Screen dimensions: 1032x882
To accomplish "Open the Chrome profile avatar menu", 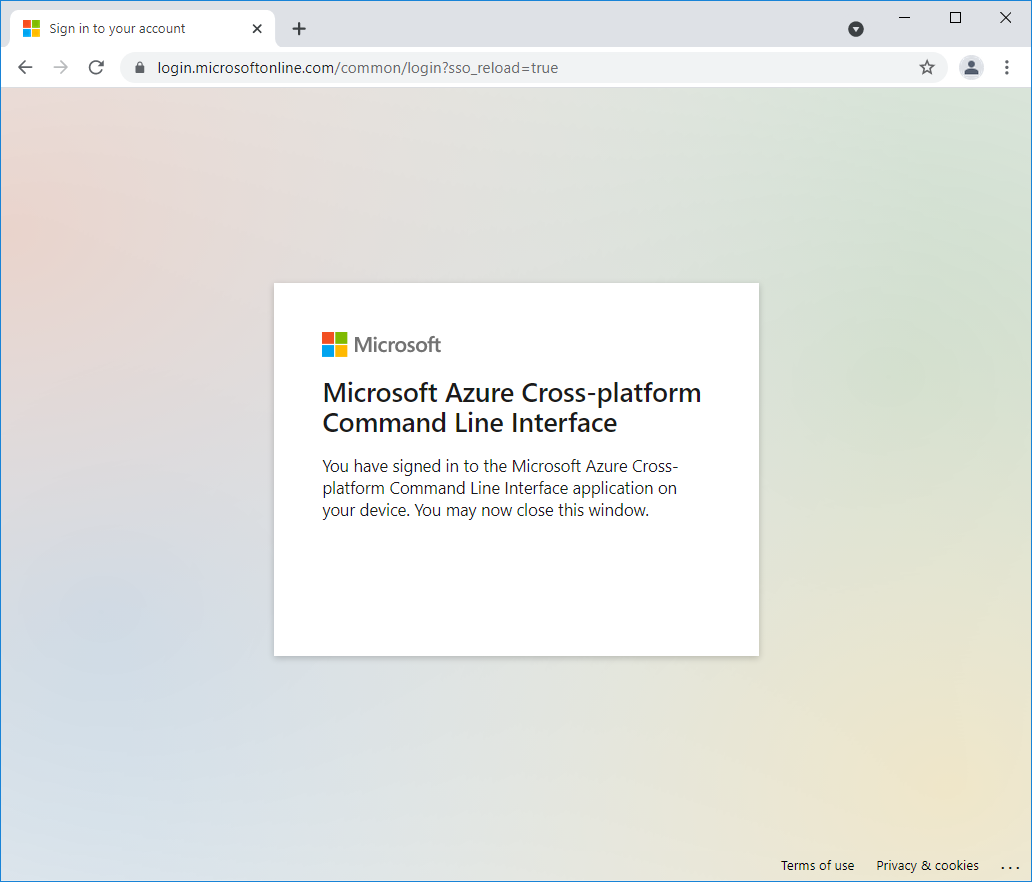I will (971, 67).
